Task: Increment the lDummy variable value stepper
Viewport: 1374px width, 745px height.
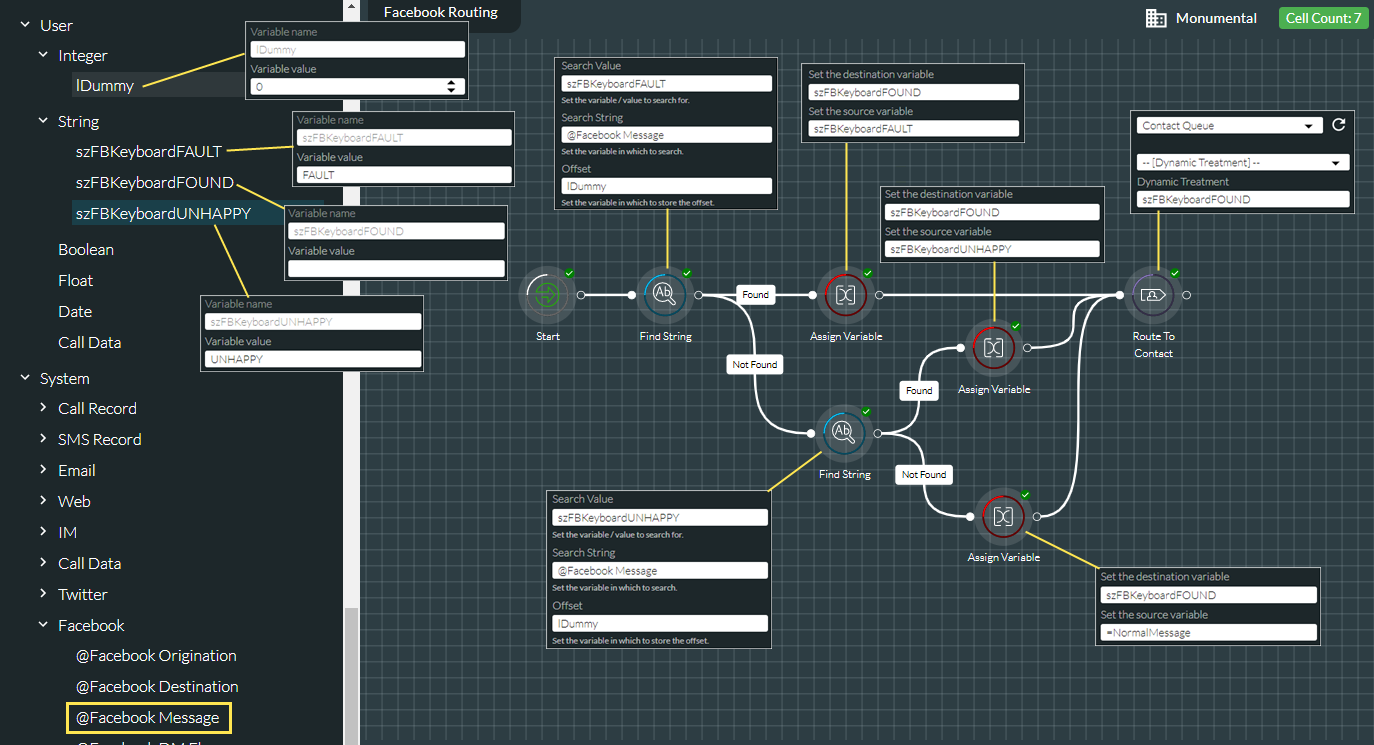Action: 451,83
